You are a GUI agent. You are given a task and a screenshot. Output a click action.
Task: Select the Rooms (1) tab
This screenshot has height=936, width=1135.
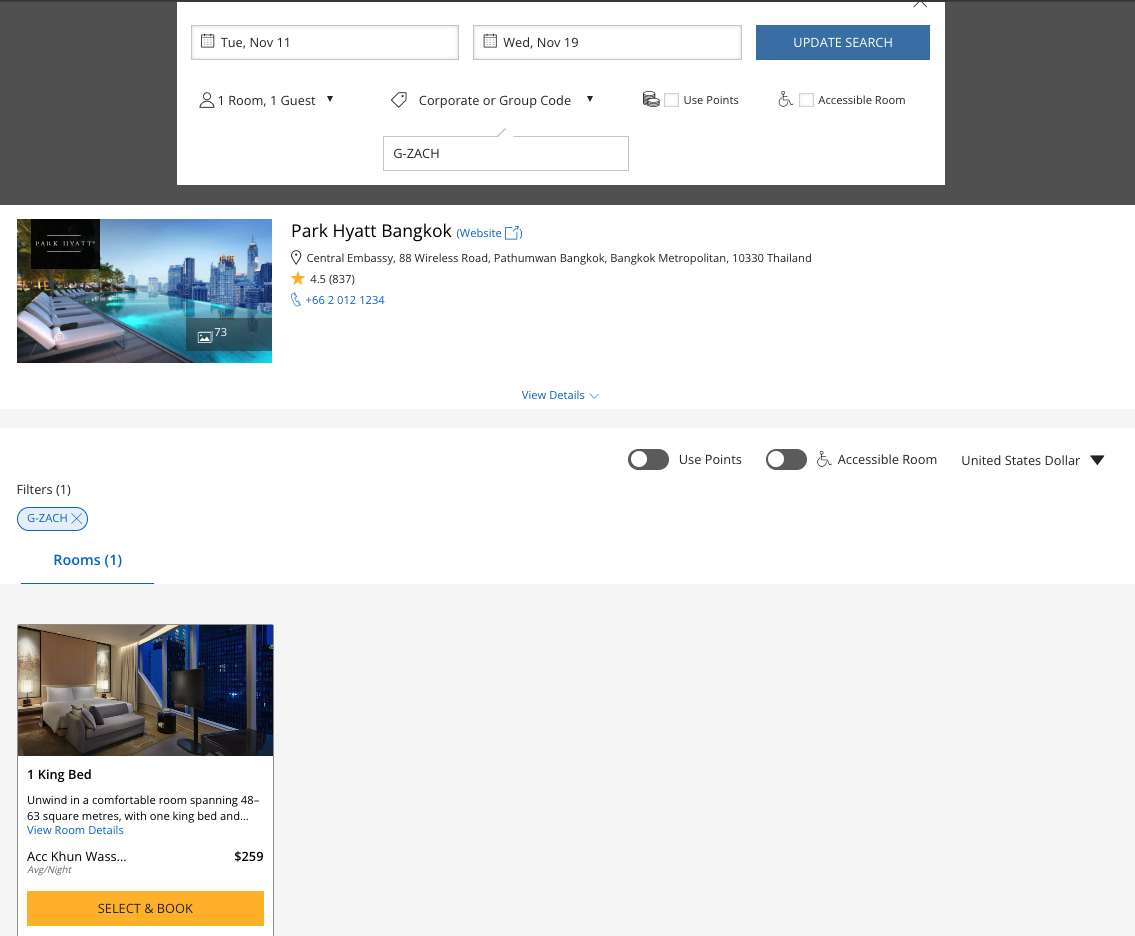pyautogui.click(x=88, y=560)
